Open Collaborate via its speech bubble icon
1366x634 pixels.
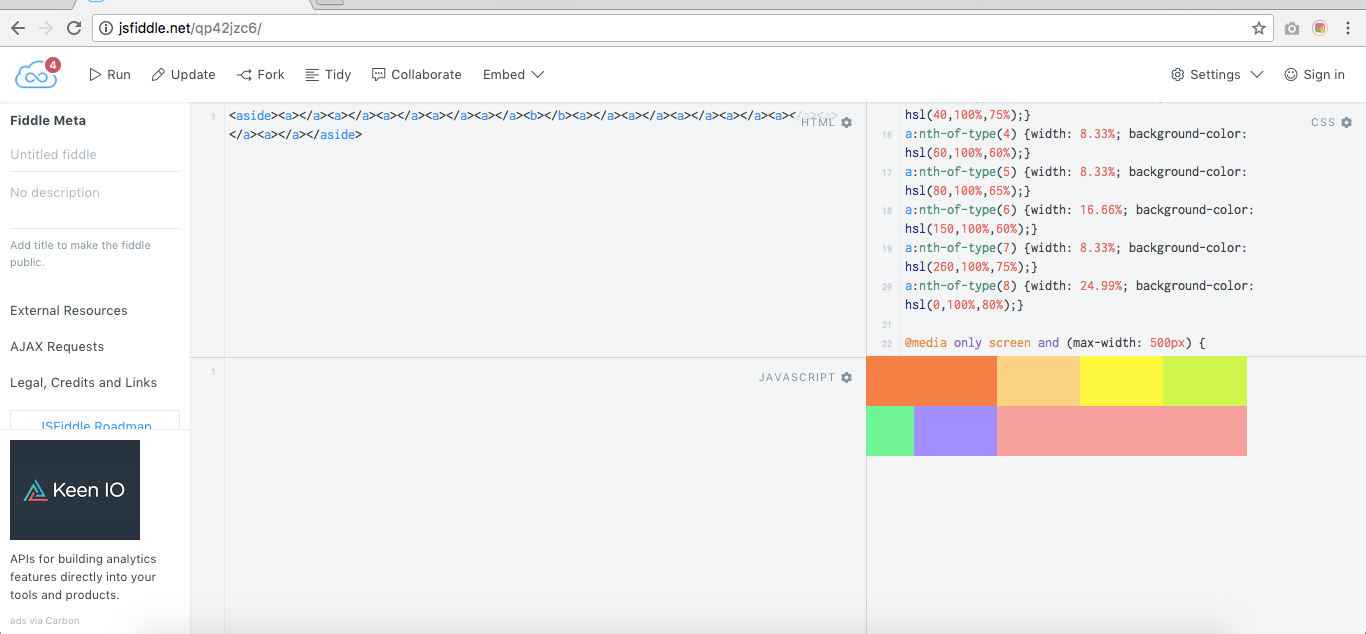[378, 74]
